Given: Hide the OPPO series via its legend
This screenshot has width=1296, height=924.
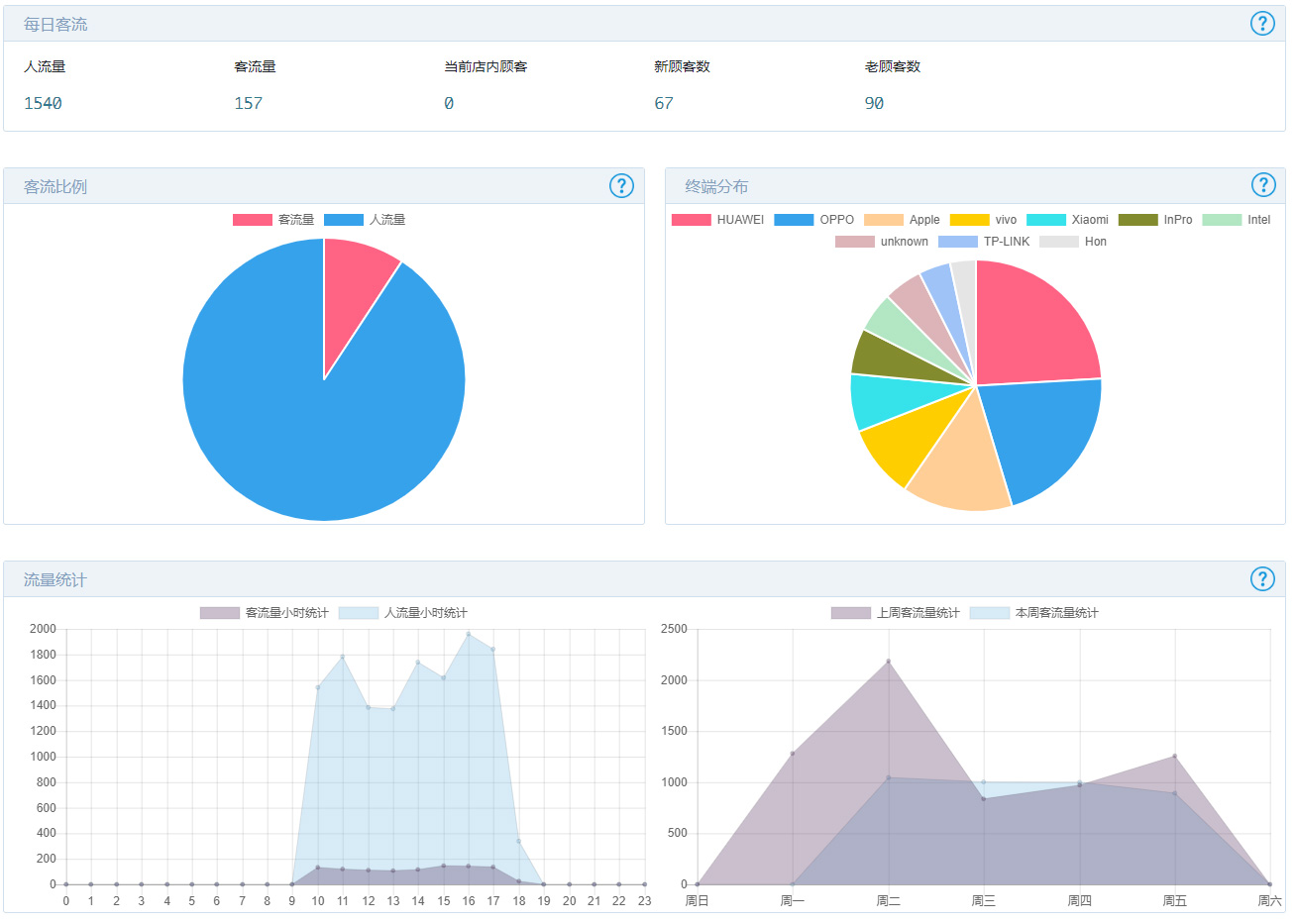Looking at the screenshot, I should (814, 220).
